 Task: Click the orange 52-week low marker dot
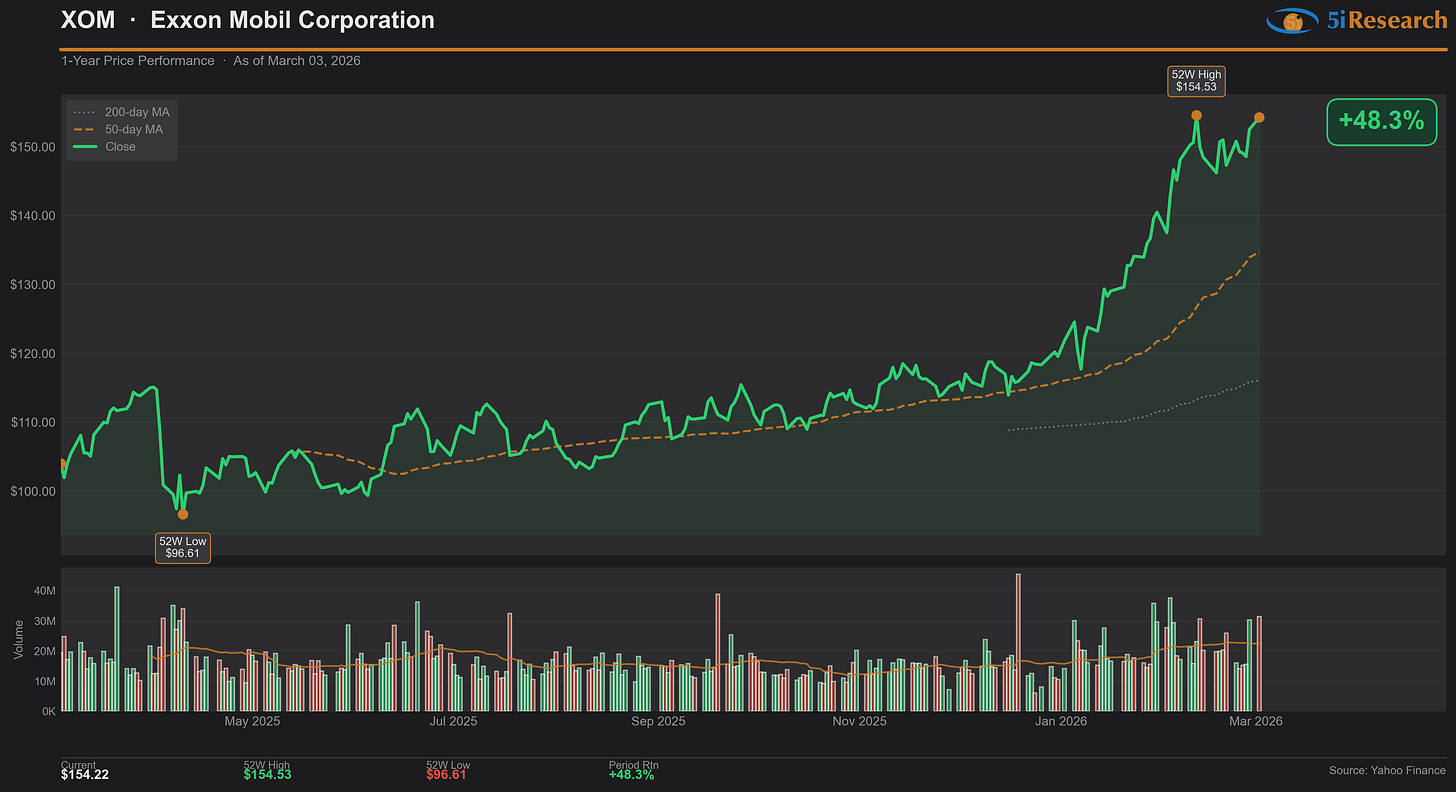pos(182,514)
